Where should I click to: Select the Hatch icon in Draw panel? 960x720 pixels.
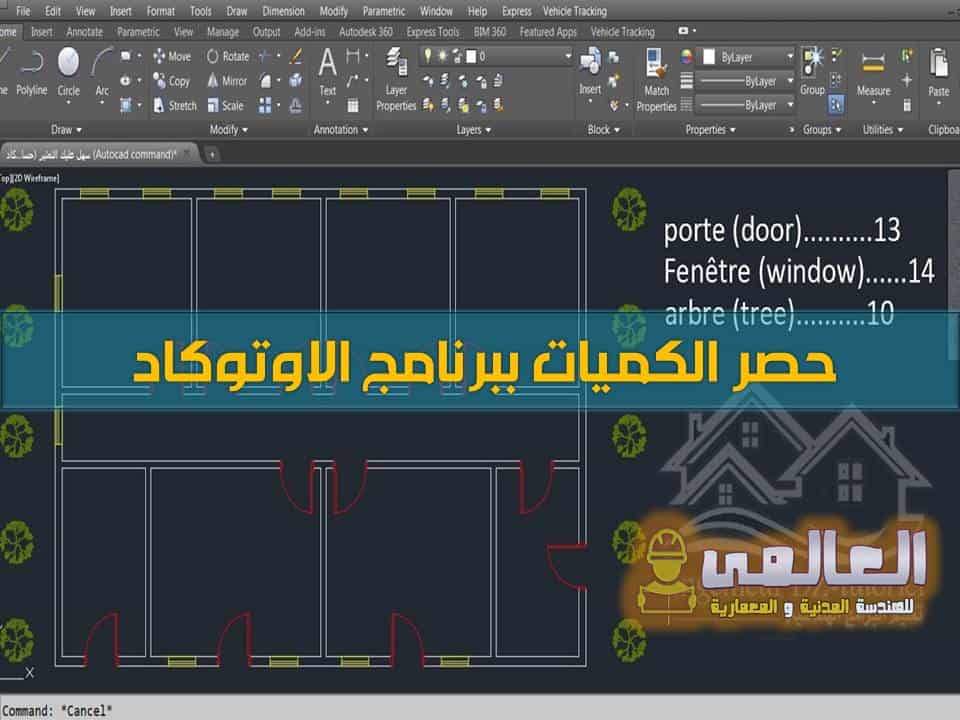(126, 105)
